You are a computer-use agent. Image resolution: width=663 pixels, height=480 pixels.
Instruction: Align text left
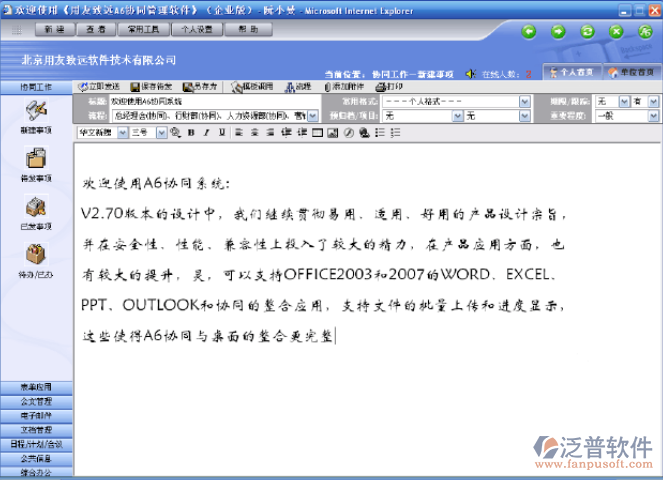coord(239,133)
